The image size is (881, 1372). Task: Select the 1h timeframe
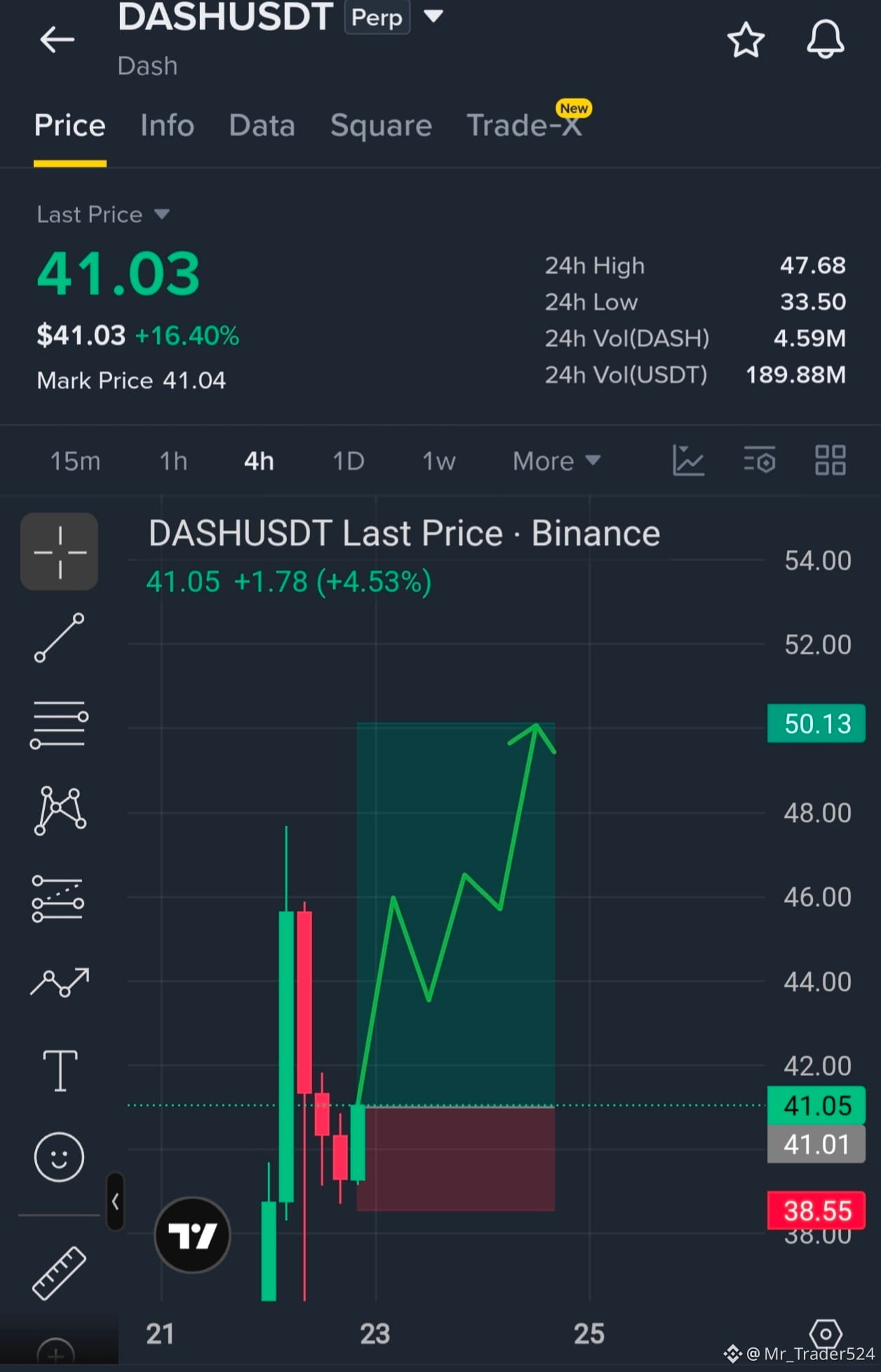tap(173, 461)
